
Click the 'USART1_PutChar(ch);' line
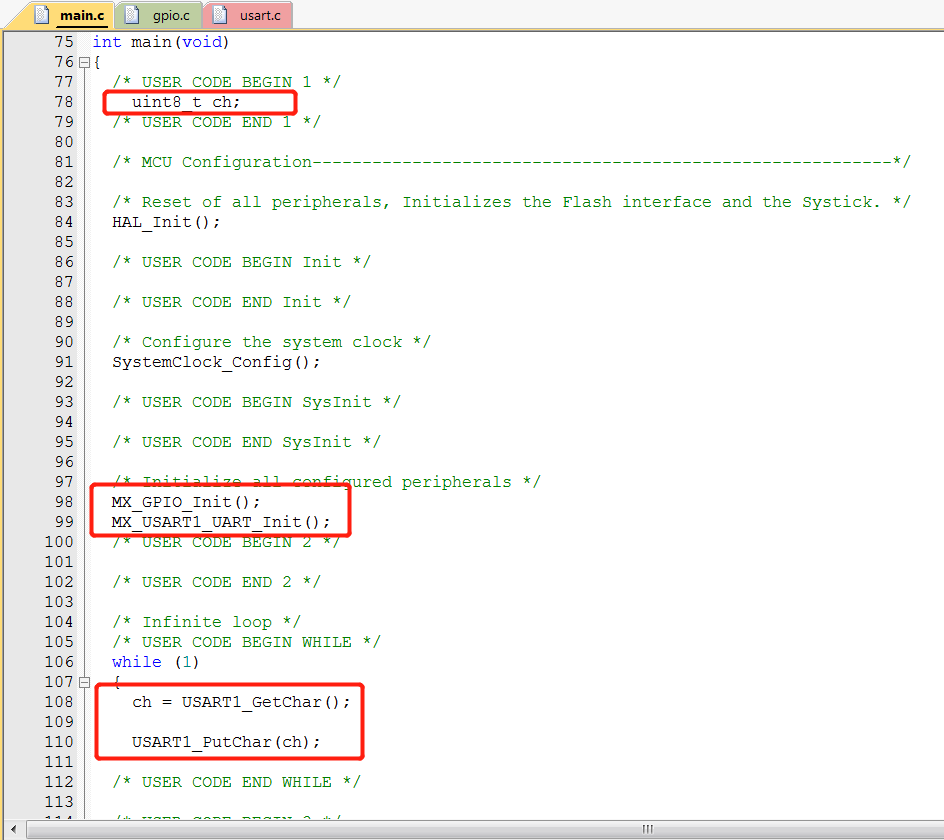coord(226,742)
